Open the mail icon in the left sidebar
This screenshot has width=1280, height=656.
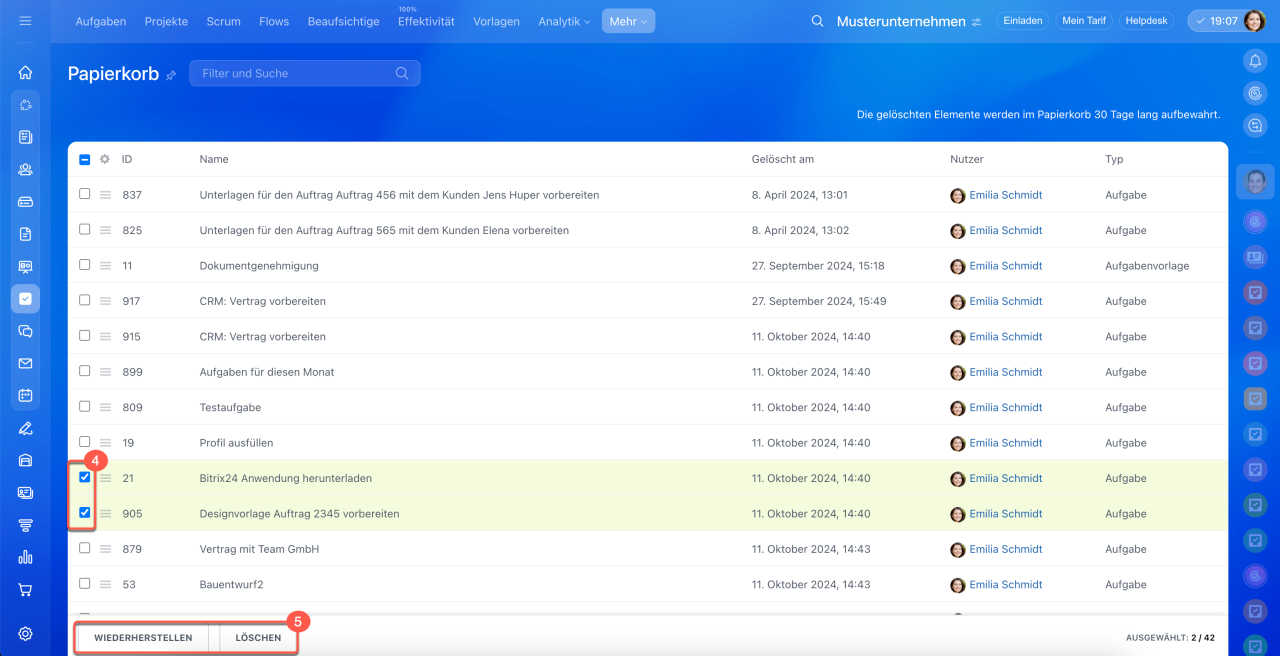click(x=25, y=363)
